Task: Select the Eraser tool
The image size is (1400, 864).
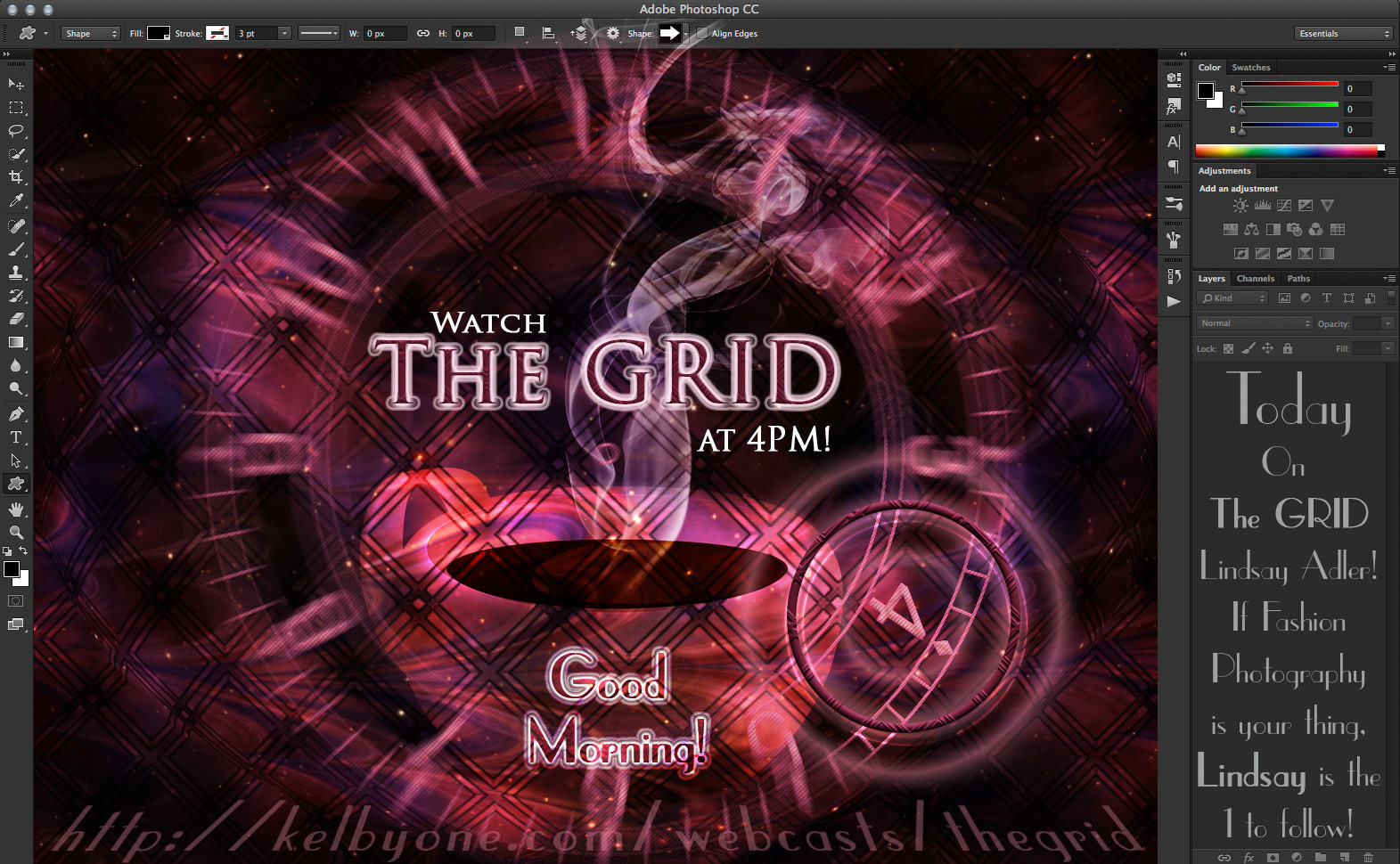Action: tap(16, 319)
